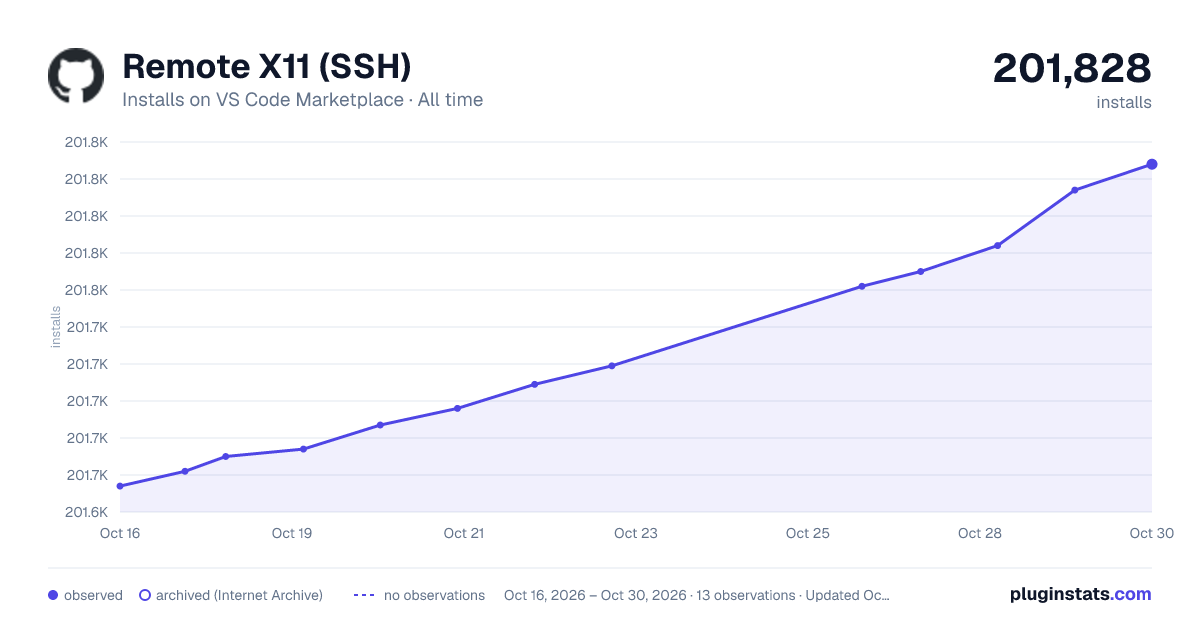This screenshot has width=1200, height=630.
Task: Click the GitHub logo avatar
Action: 76,76
